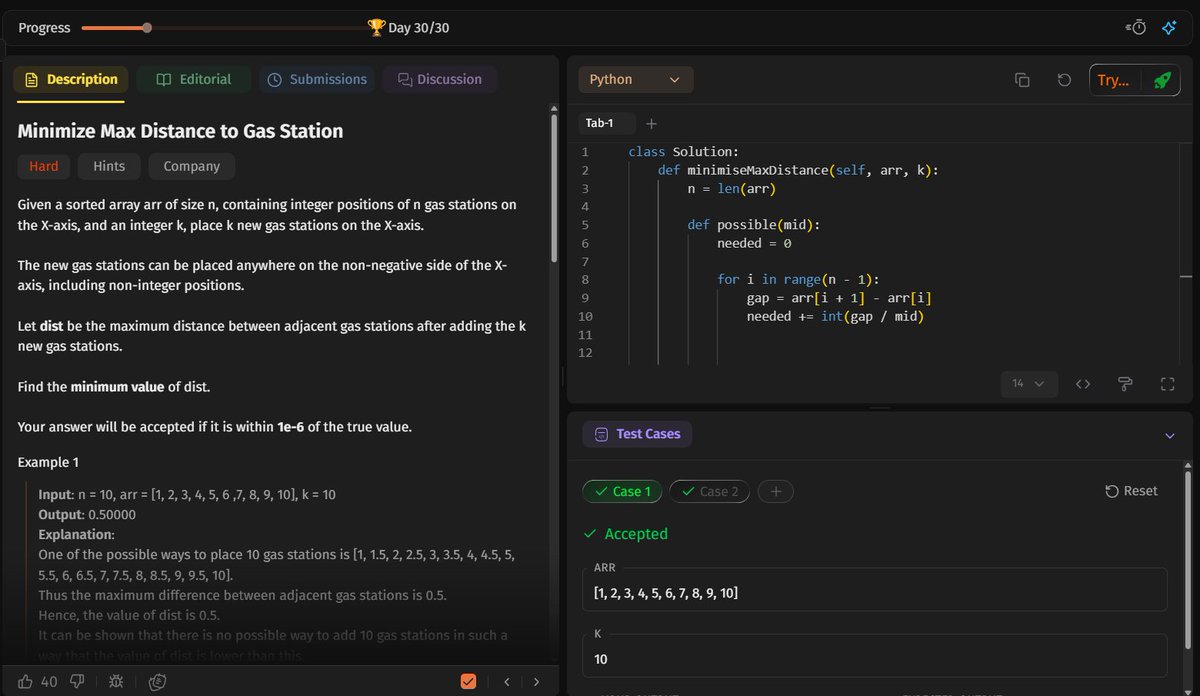Click the K input field

tap(875, 655)
